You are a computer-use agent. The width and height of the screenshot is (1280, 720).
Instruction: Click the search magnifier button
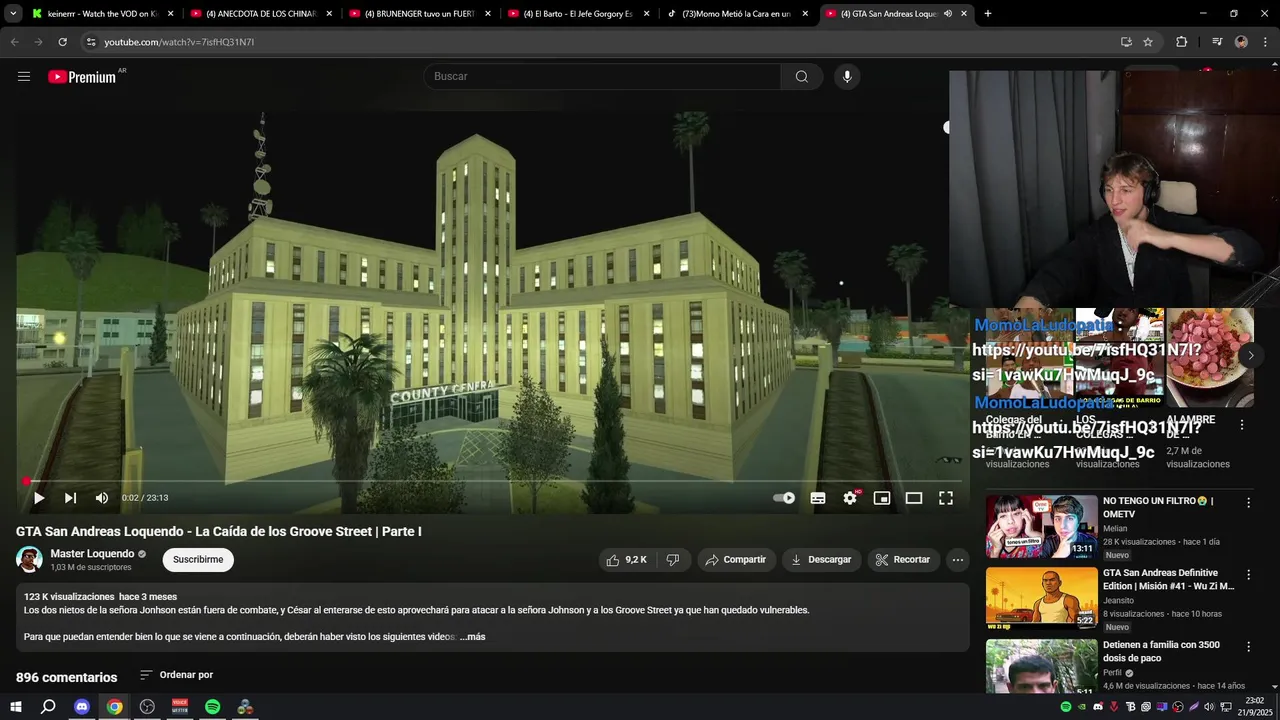802,76
